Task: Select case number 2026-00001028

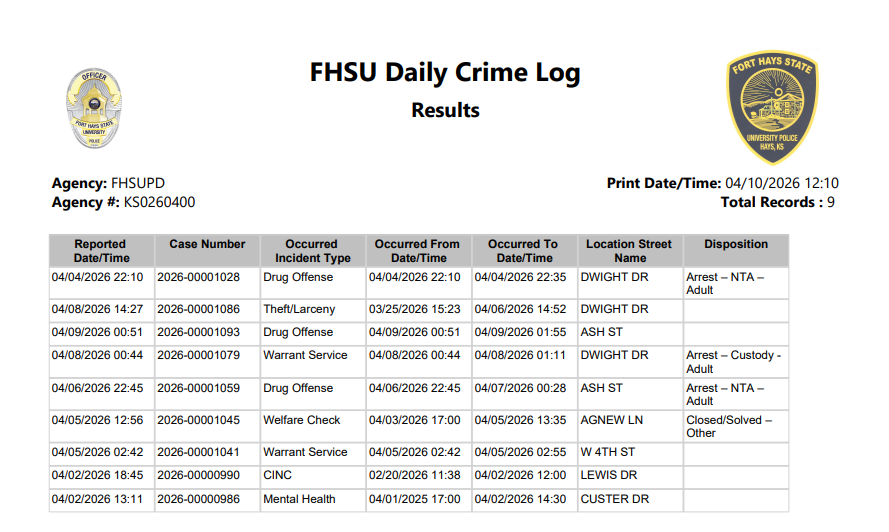Action: pyautogui.click(x=199, y=277)
